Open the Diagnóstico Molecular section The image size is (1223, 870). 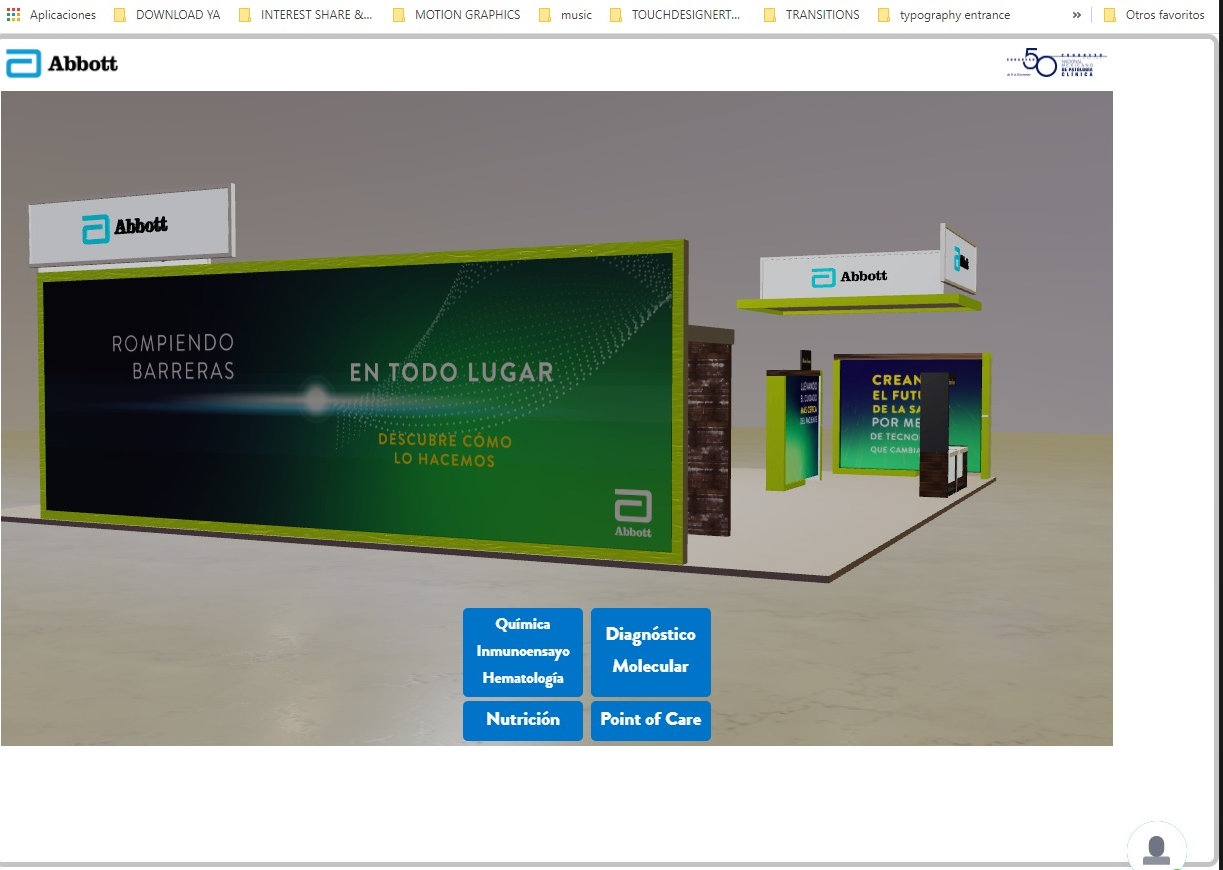(x=651, y=652)
